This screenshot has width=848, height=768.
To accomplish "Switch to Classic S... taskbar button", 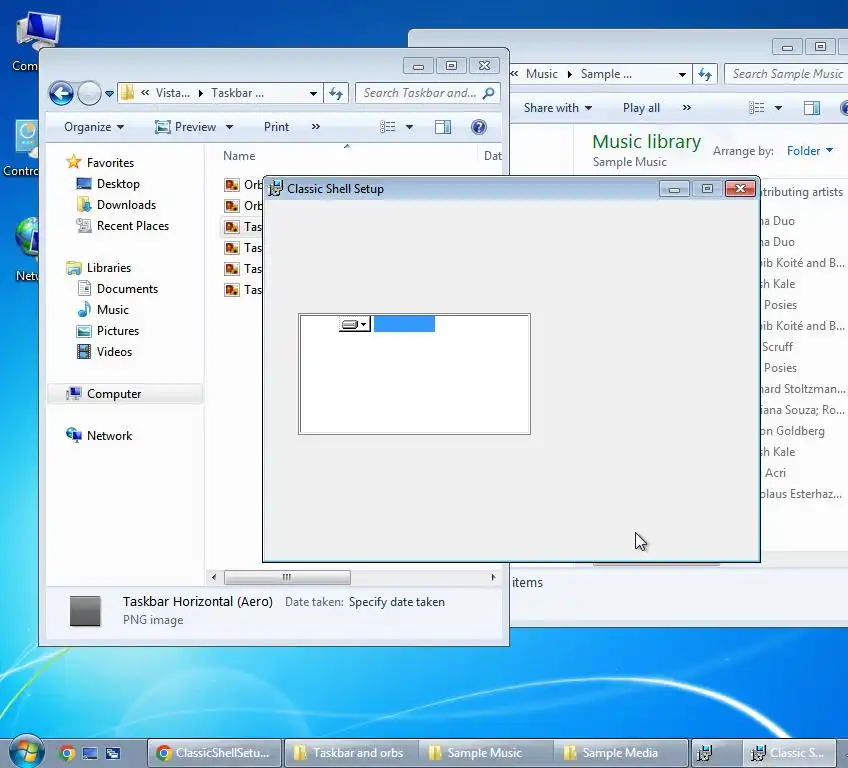I will tap(788, 753).
